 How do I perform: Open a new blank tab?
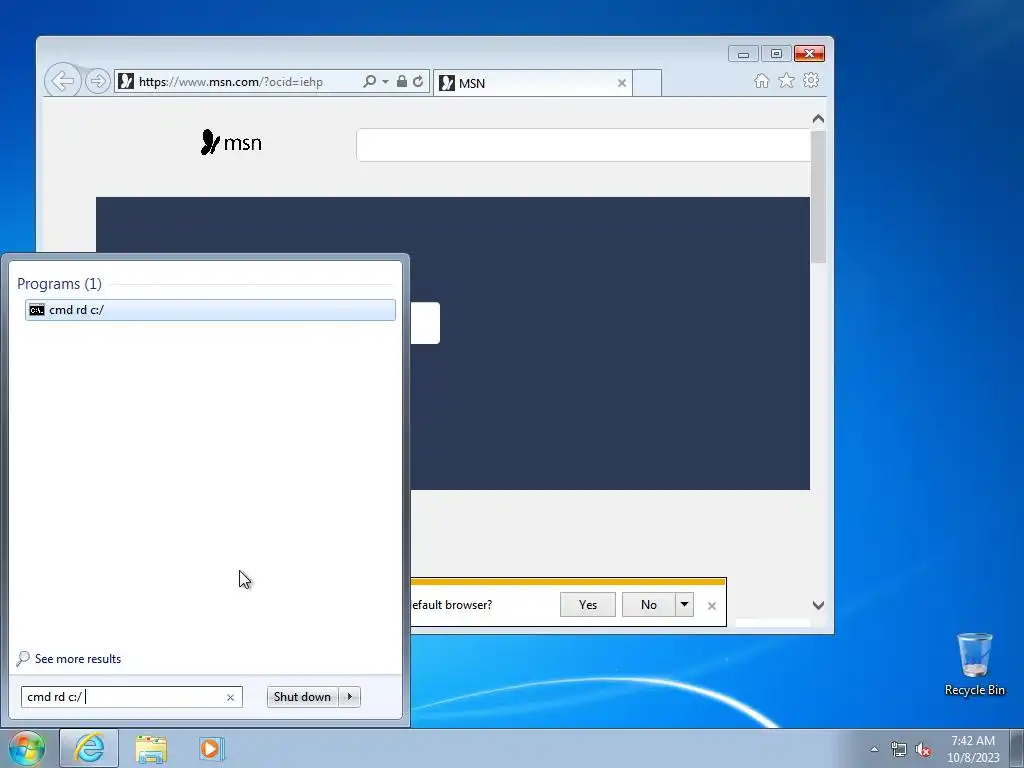point(647,83)
